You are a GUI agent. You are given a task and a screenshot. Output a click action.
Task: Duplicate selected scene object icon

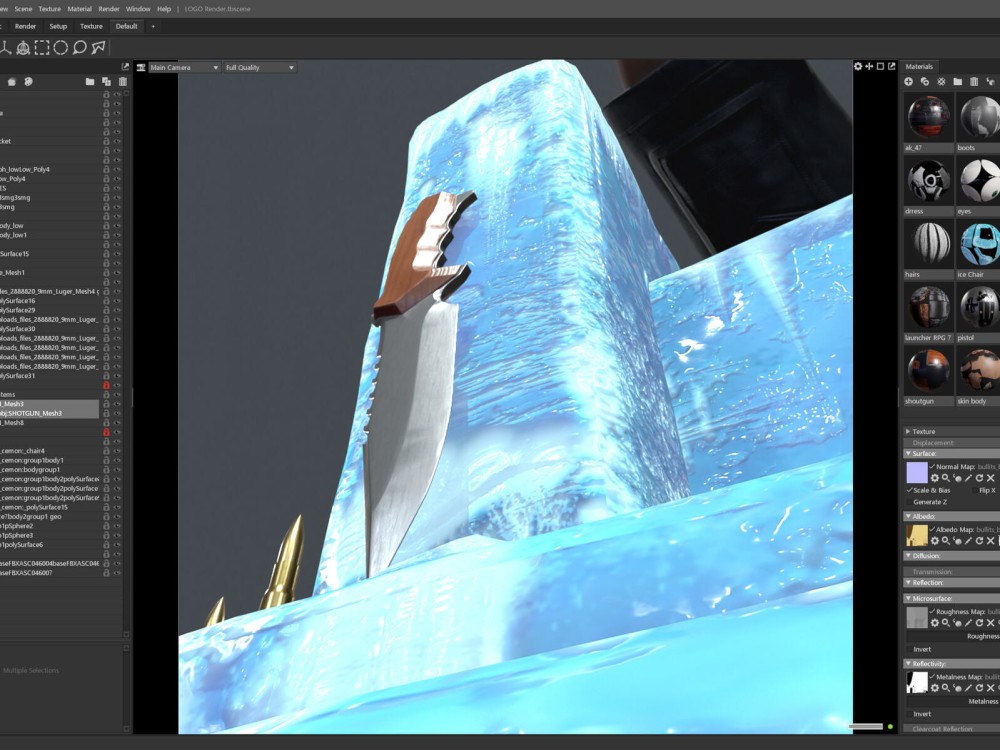(x=107, y=82)
